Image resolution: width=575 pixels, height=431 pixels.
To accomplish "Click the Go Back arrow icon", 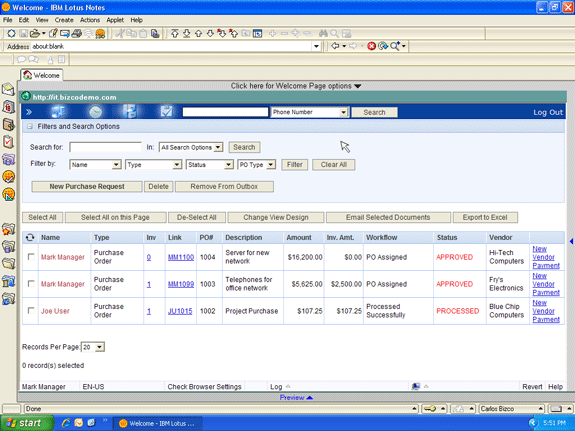I will tap(335, 46).
